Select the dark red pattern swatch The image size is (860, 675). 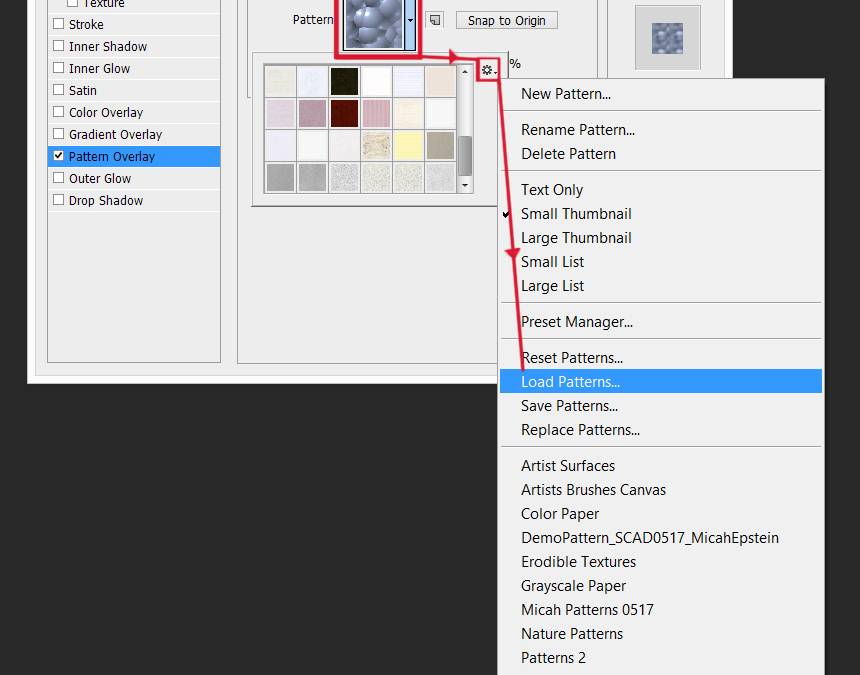[344, 113]
